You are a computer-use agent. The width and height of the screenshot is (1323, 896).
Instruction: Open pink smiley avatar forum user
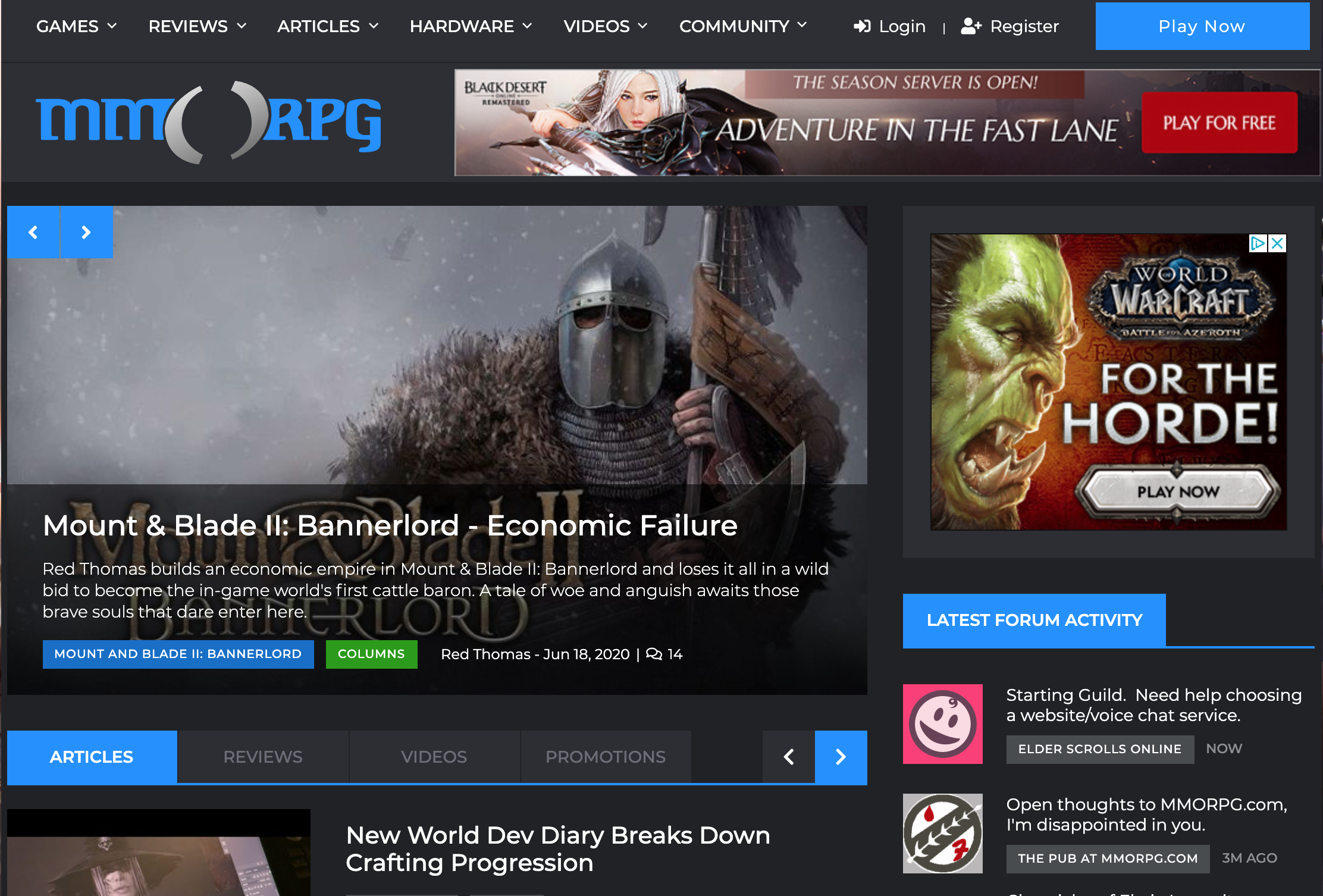point(943,724)
